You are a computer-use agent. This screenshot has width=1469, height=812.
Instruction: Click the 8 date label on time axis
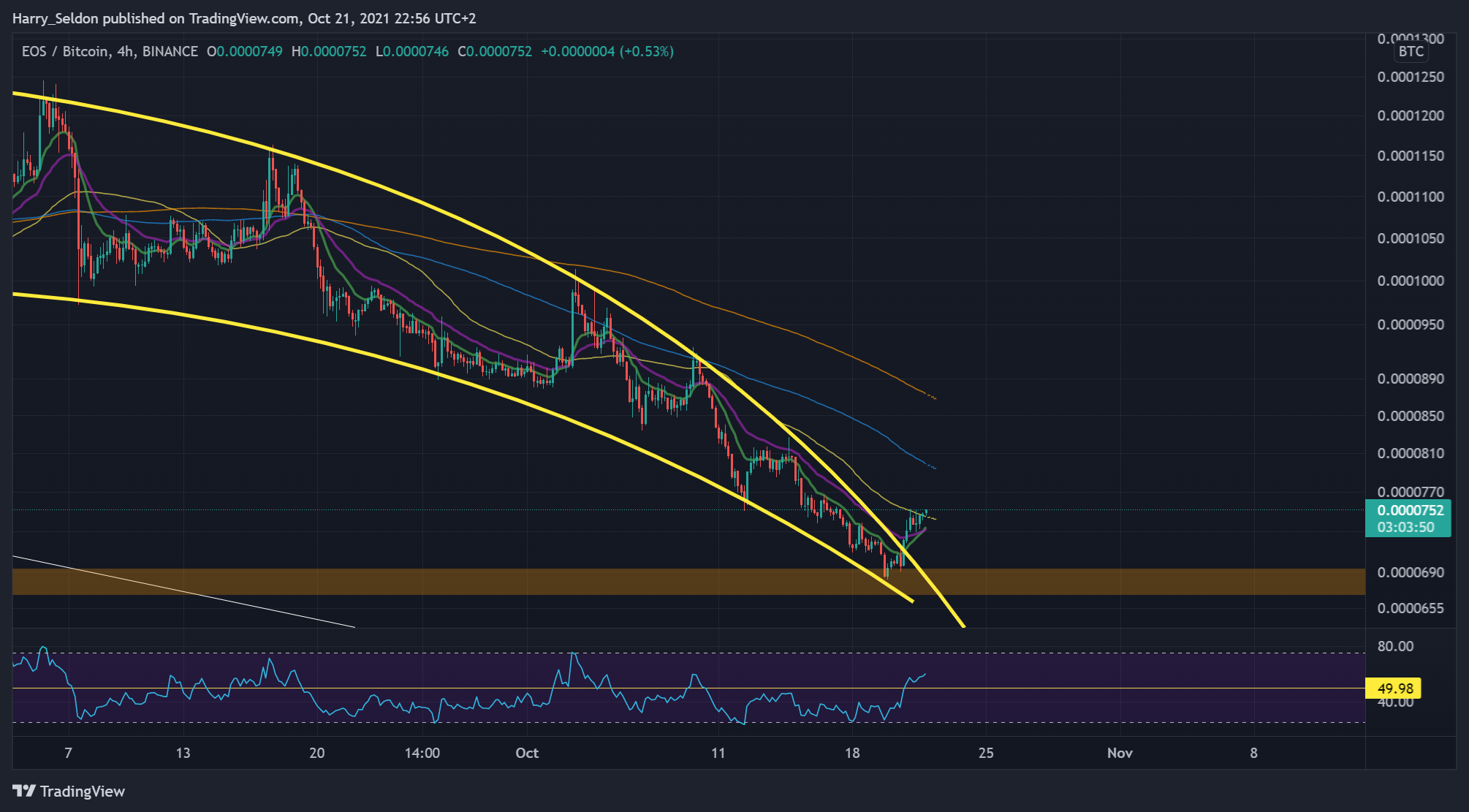click(1253, 753)
